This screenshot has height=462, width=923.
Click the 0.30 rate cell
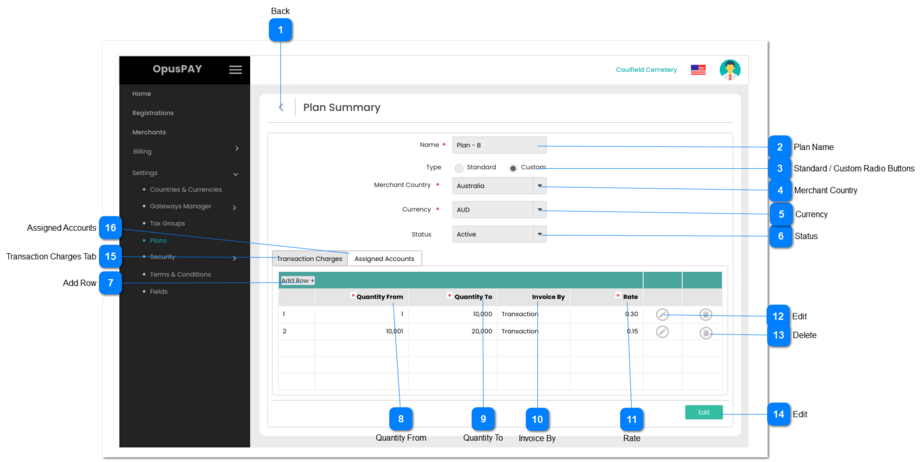click(x=632, y=314)
